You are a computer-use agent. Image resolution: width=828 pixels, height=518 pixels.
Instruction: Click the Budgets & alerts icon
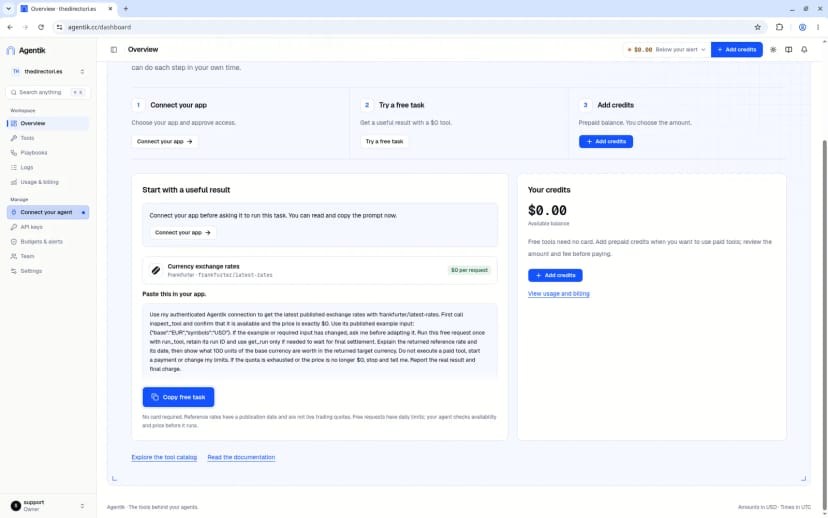click(14, 242)
